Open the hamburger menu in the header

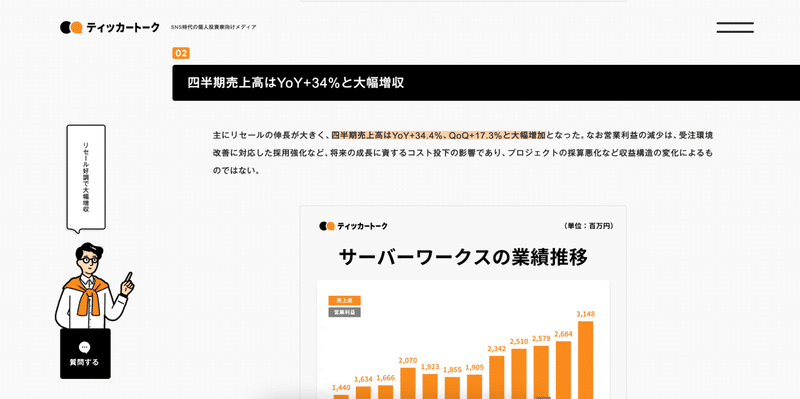tap(735, 28)
